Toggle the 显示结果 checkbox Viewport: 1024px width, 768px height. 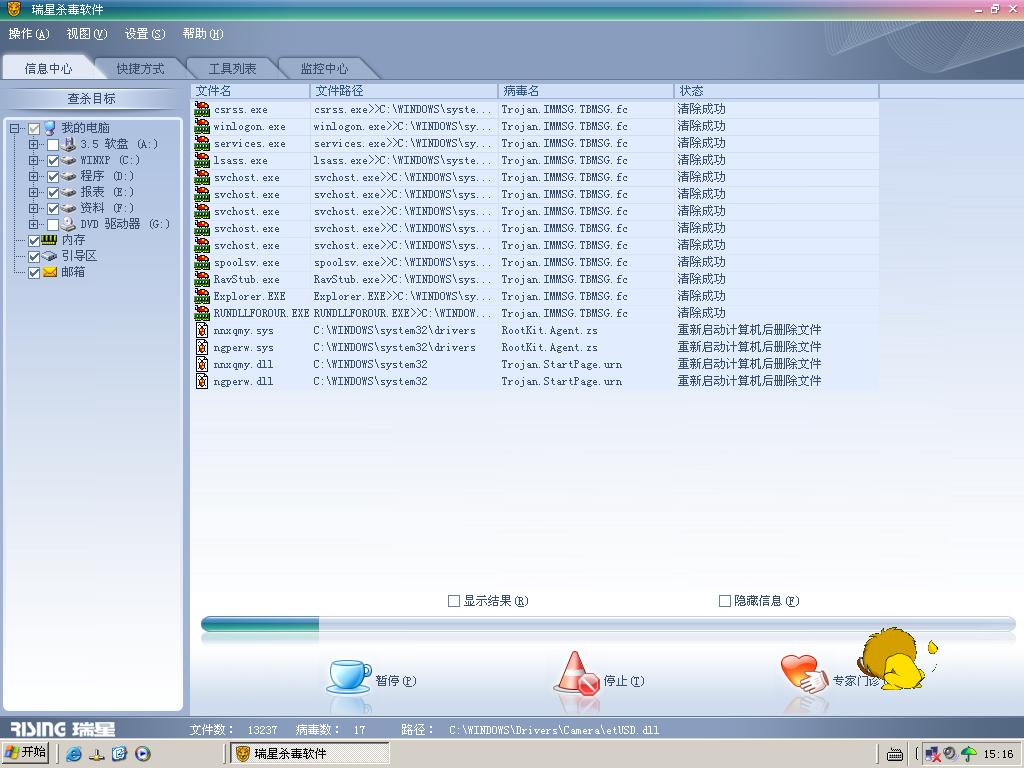(x=454, y=601)
